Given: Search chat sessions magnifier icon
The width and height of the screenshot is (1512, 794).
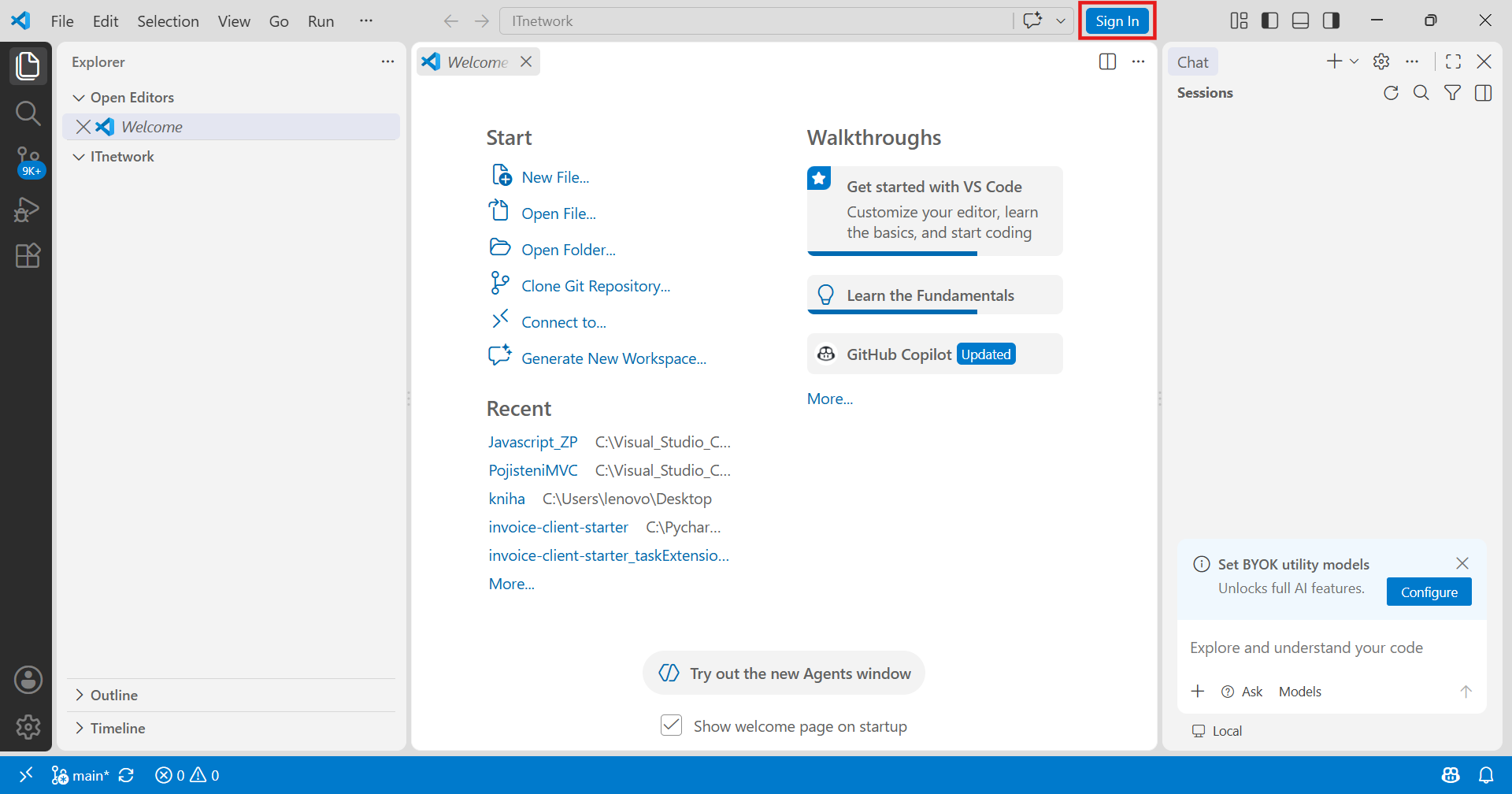Looking at the screenshot, I should pos(1421,93).
